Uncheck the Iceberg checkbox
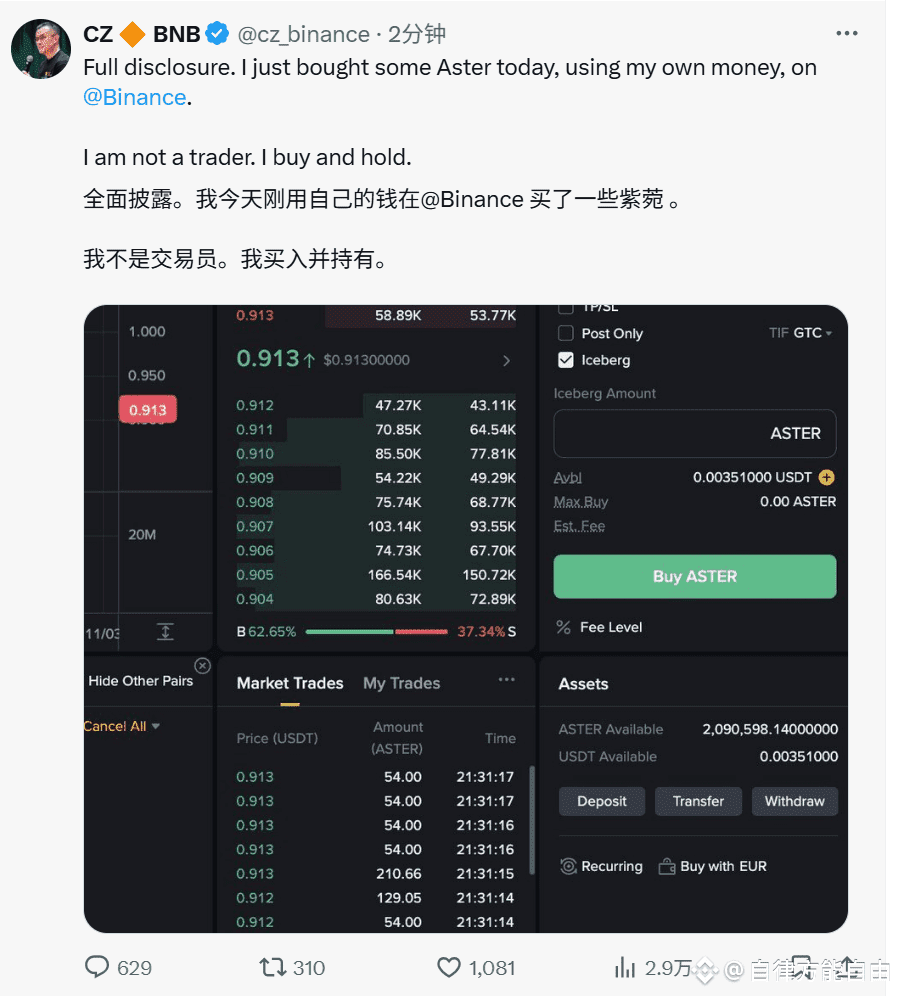The image size is (900, 996). click(565, 360)
